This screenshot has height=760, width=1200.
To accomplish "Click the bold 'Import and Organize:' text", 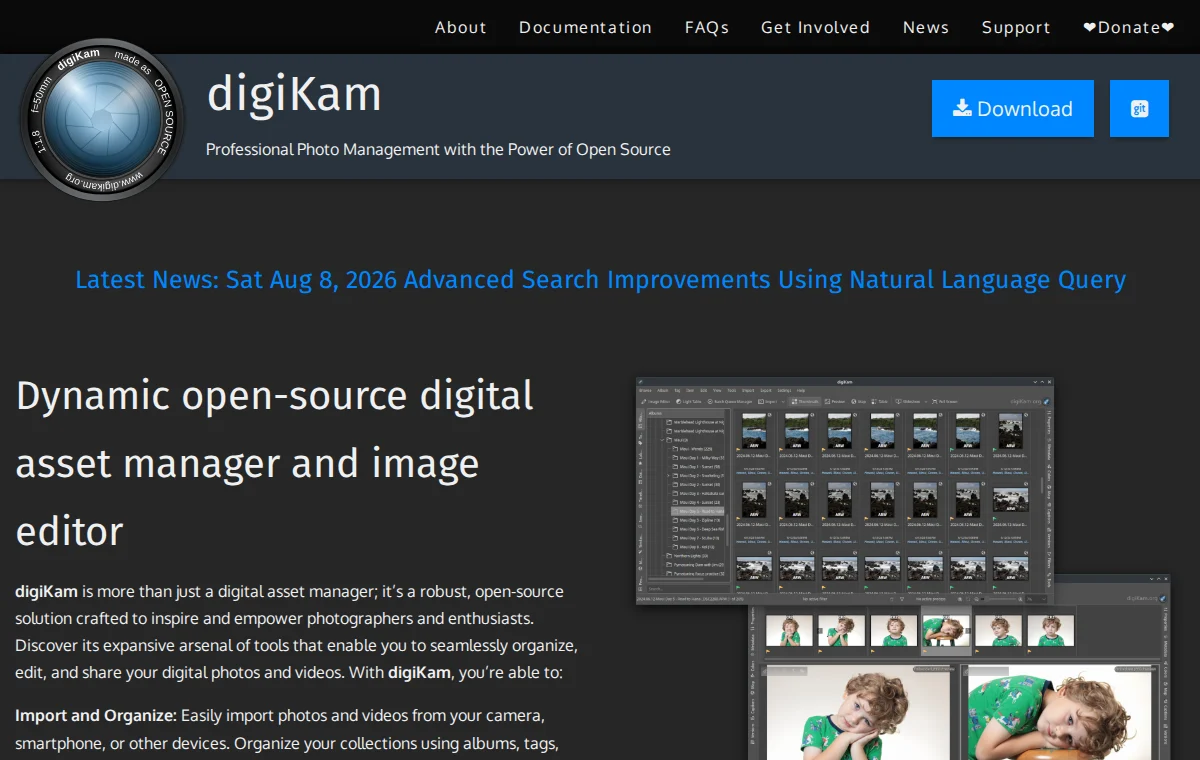I will tap(96, 715).
